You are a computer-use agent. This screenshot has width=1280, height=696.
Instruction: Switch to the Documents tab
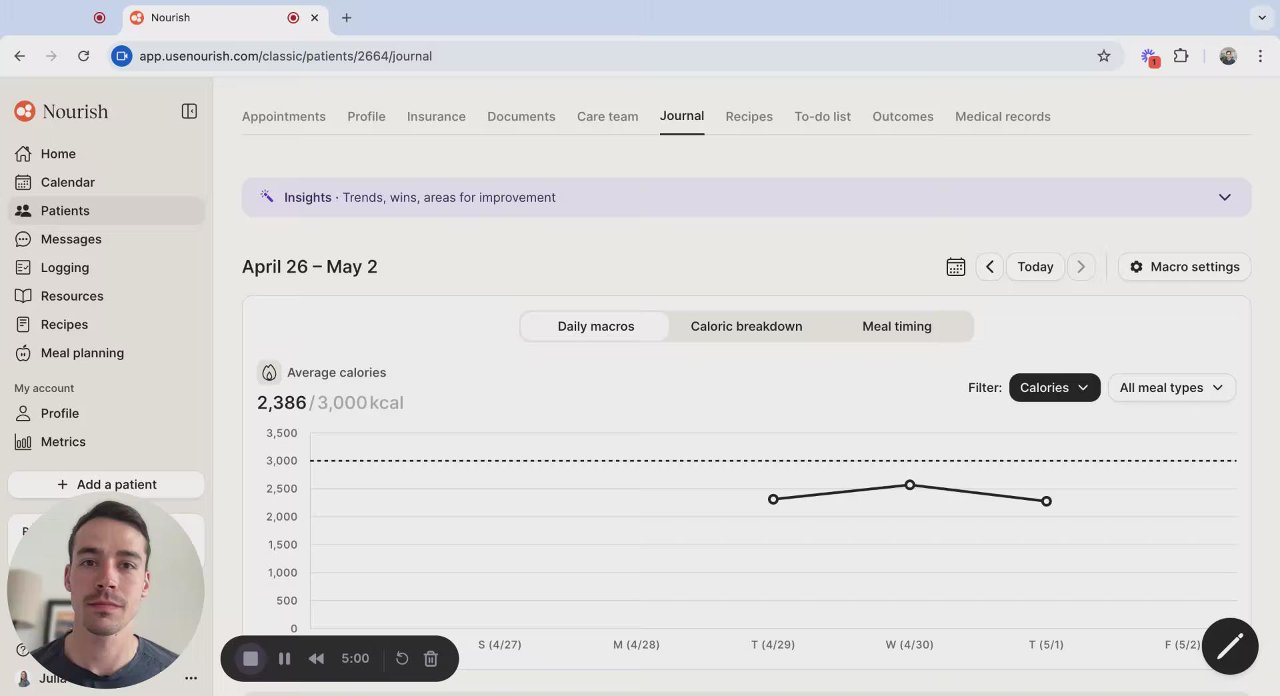pyautogui.click(x=521, y=117)
